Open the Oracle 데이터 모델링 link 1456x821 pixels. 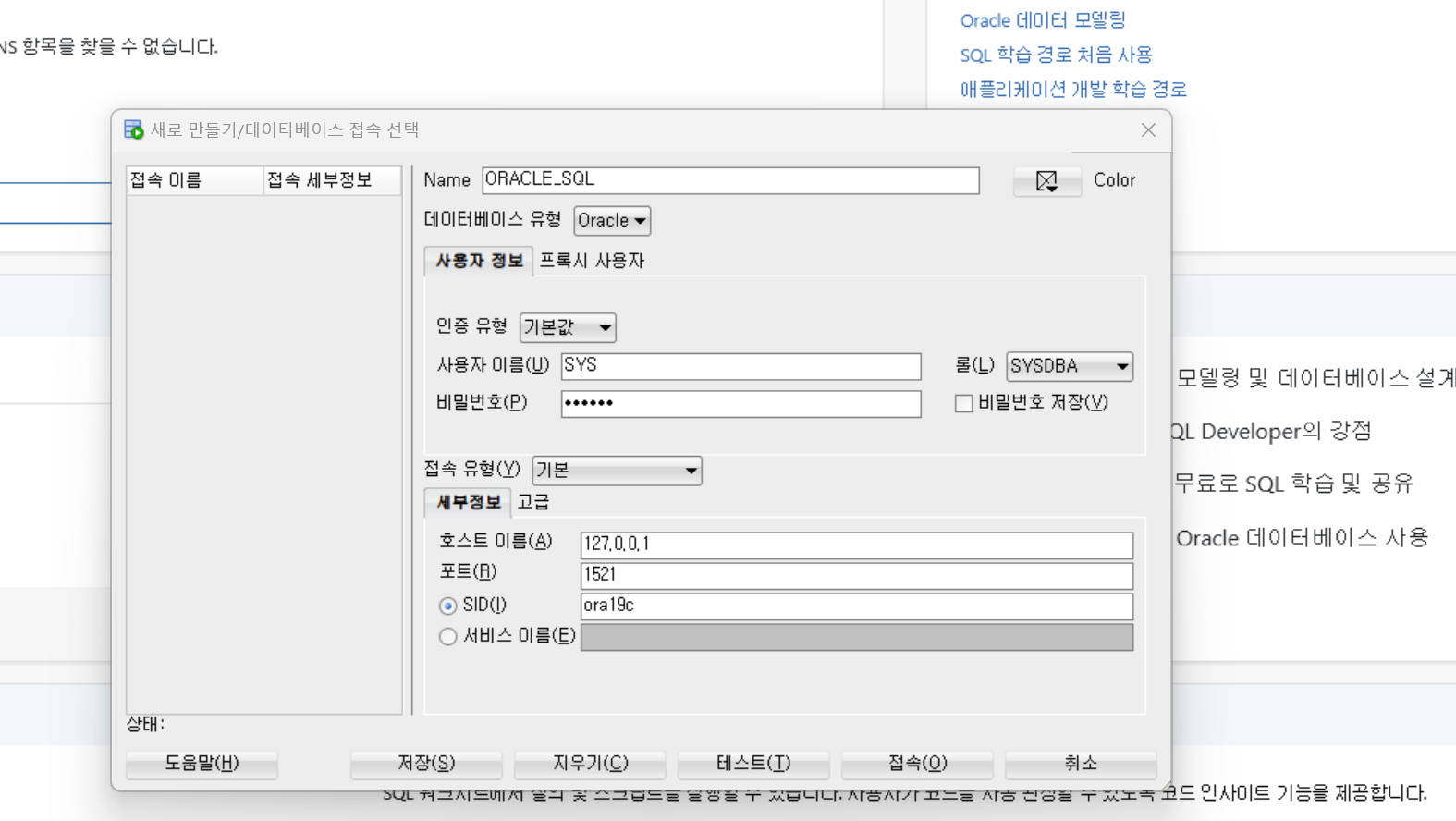[1043, 20]
